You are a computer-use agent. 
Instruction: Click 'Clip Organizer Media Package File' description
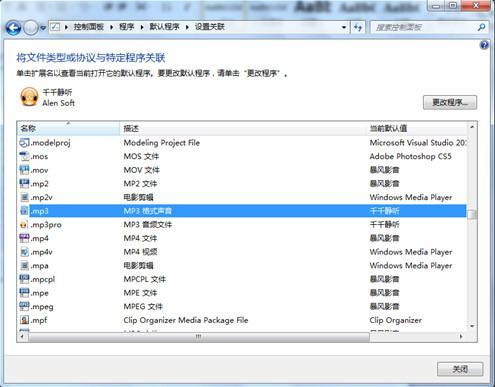186,320
